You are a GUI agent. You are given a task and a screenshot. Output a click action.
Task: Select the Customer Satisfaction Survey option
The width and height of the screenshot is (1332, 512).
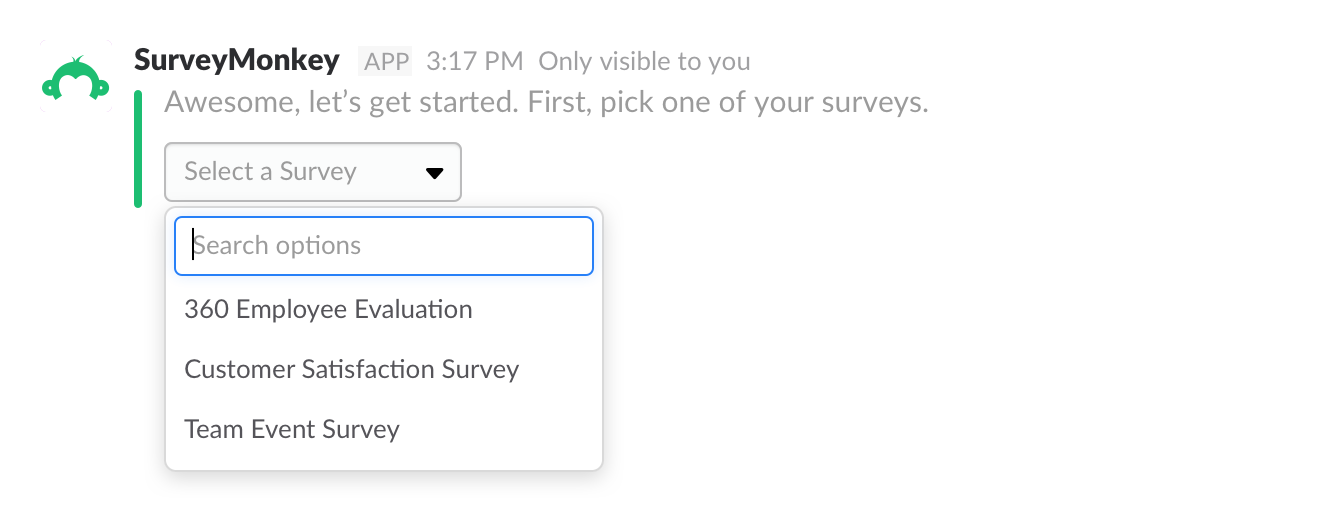coord(351,370)
